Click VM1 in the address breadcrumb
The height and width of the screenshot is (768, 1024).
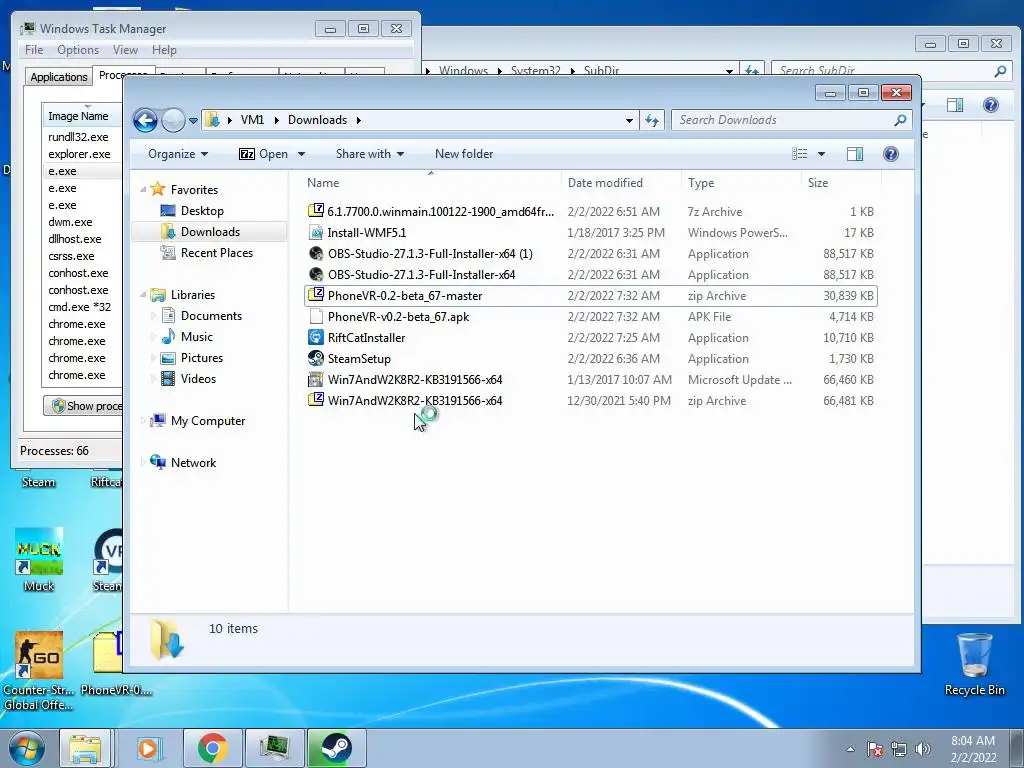(252, 120)
